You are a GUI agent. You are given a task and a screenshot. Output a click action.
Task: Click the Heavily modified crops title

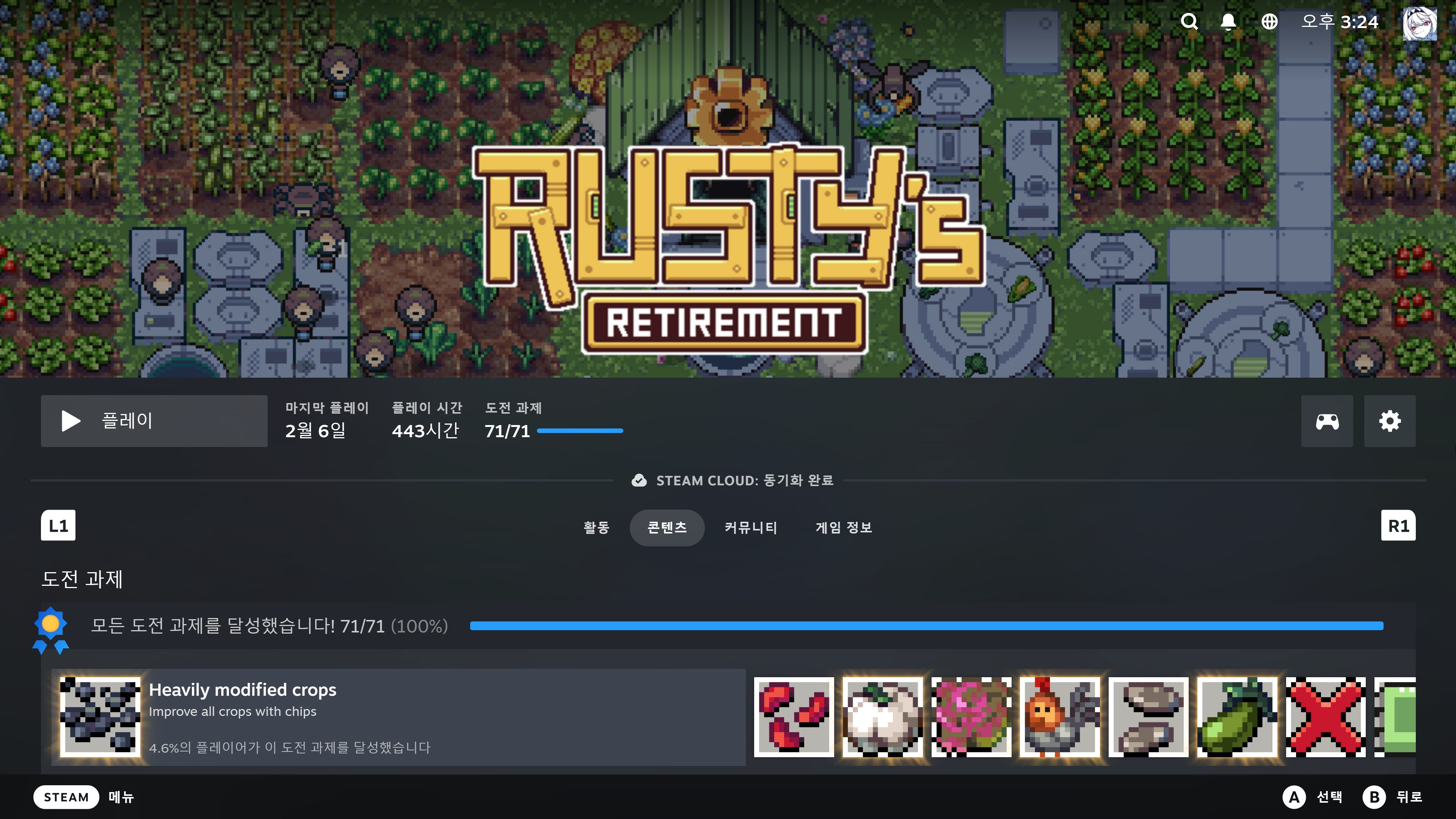coord(243,690)
